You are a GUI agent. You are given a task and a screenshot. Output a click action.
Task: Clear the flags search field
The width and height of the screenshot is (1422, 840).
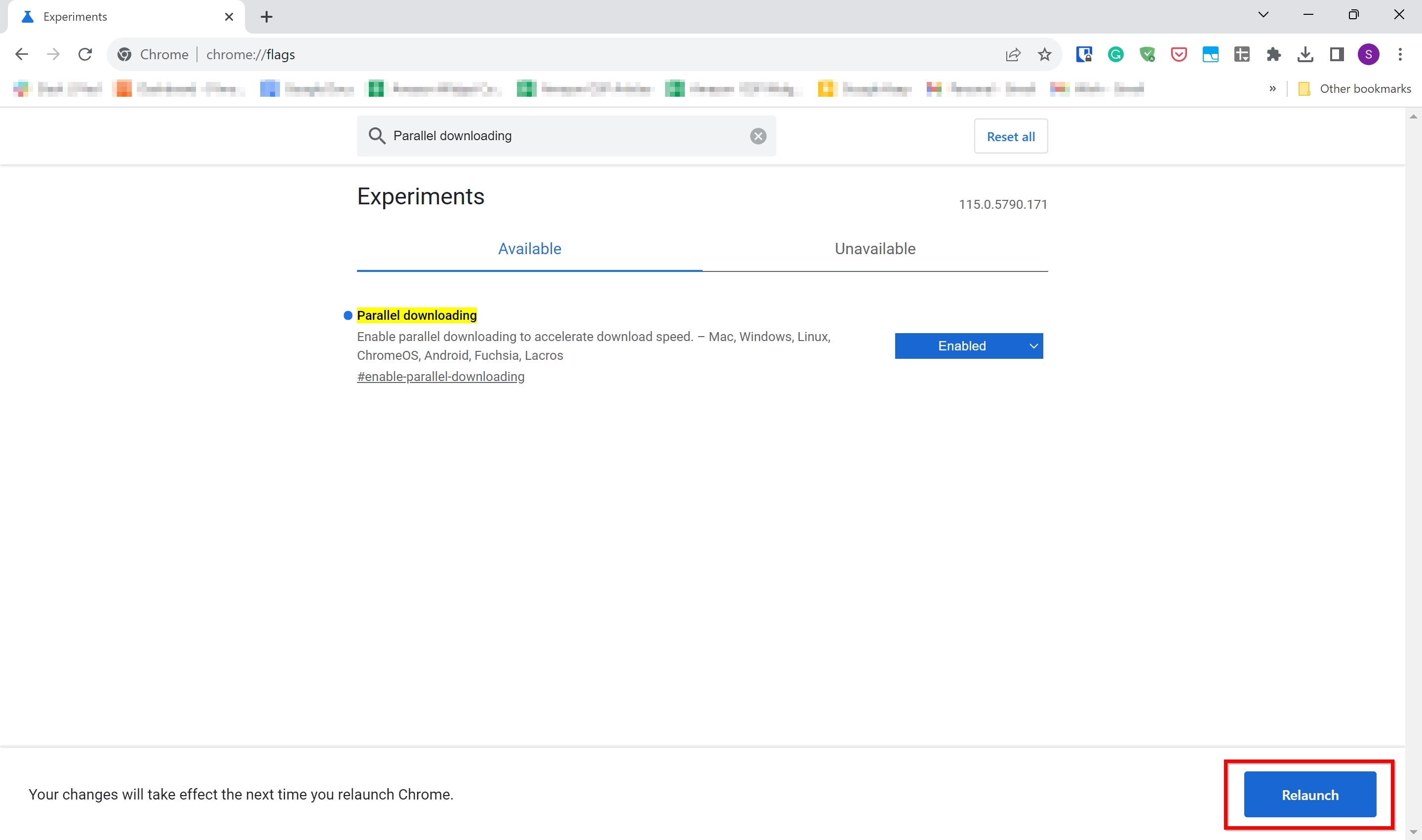point(758,136)
